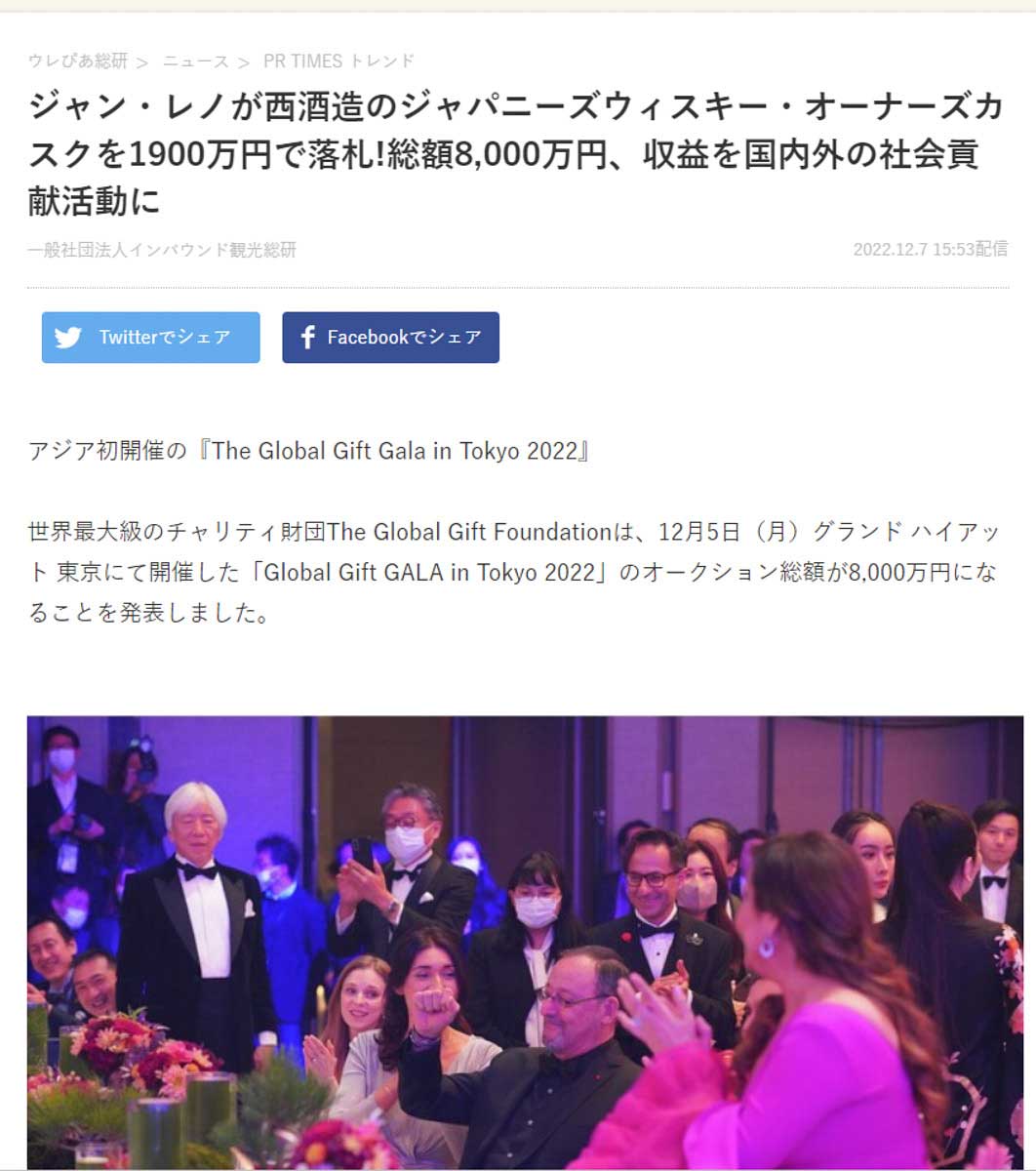This screenshot has width=1036, height=1171.
Task: Open the gala event photo
Action: pyautogui.click(x=525, y=943)
